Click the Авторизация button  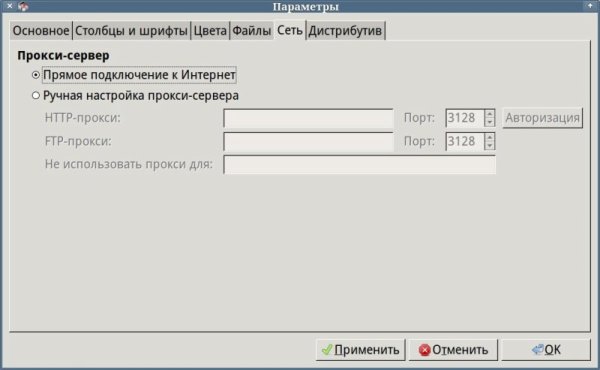coord(542,118)
